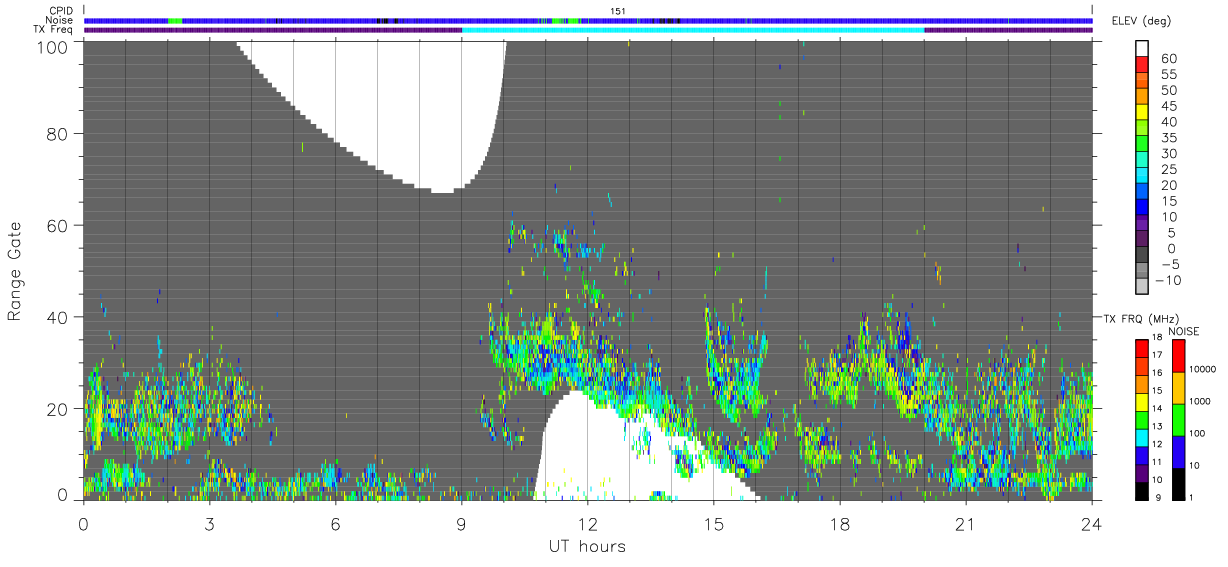The image size is (1228, 567).
Task: Click the 18 tick on UT hours axis
Action: [x=839, y=525]
